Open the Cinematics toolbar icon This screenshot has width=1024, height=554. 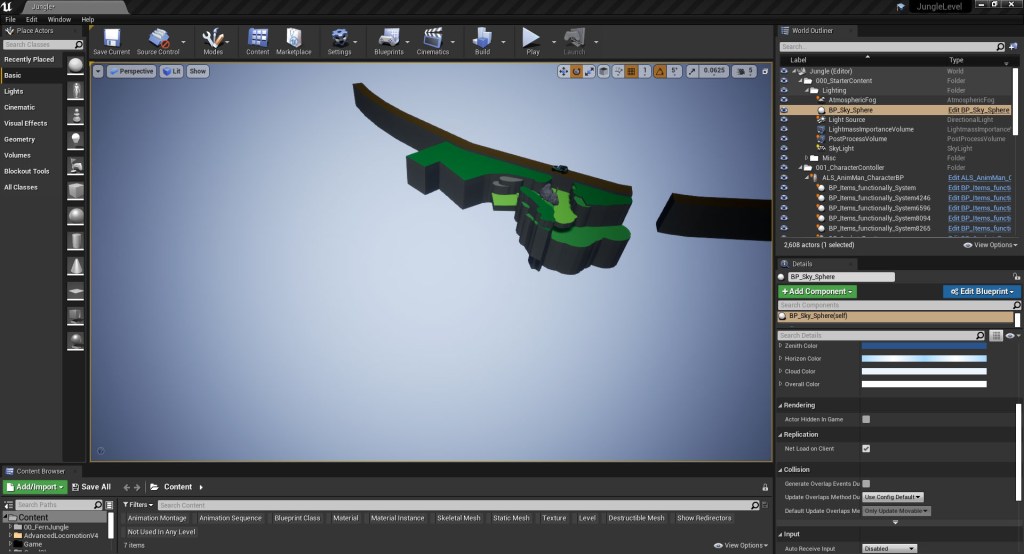tap(432, 38)
